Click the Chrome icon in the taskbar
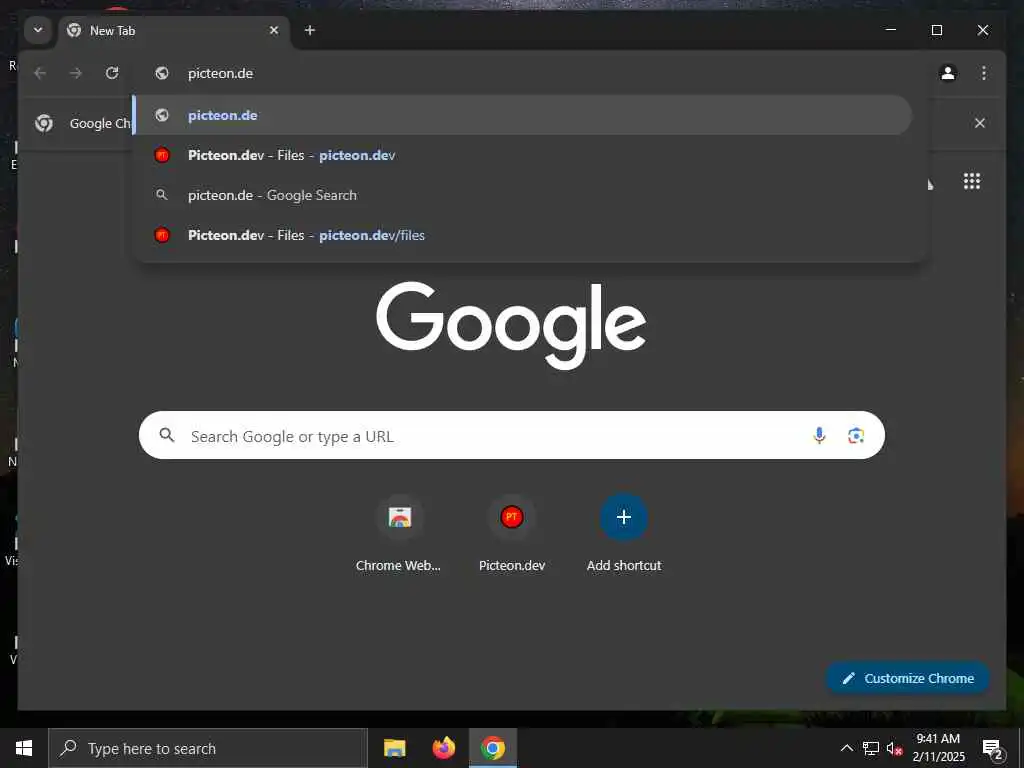The height and width of the screenshot is (768, 1024). [493, 748]
